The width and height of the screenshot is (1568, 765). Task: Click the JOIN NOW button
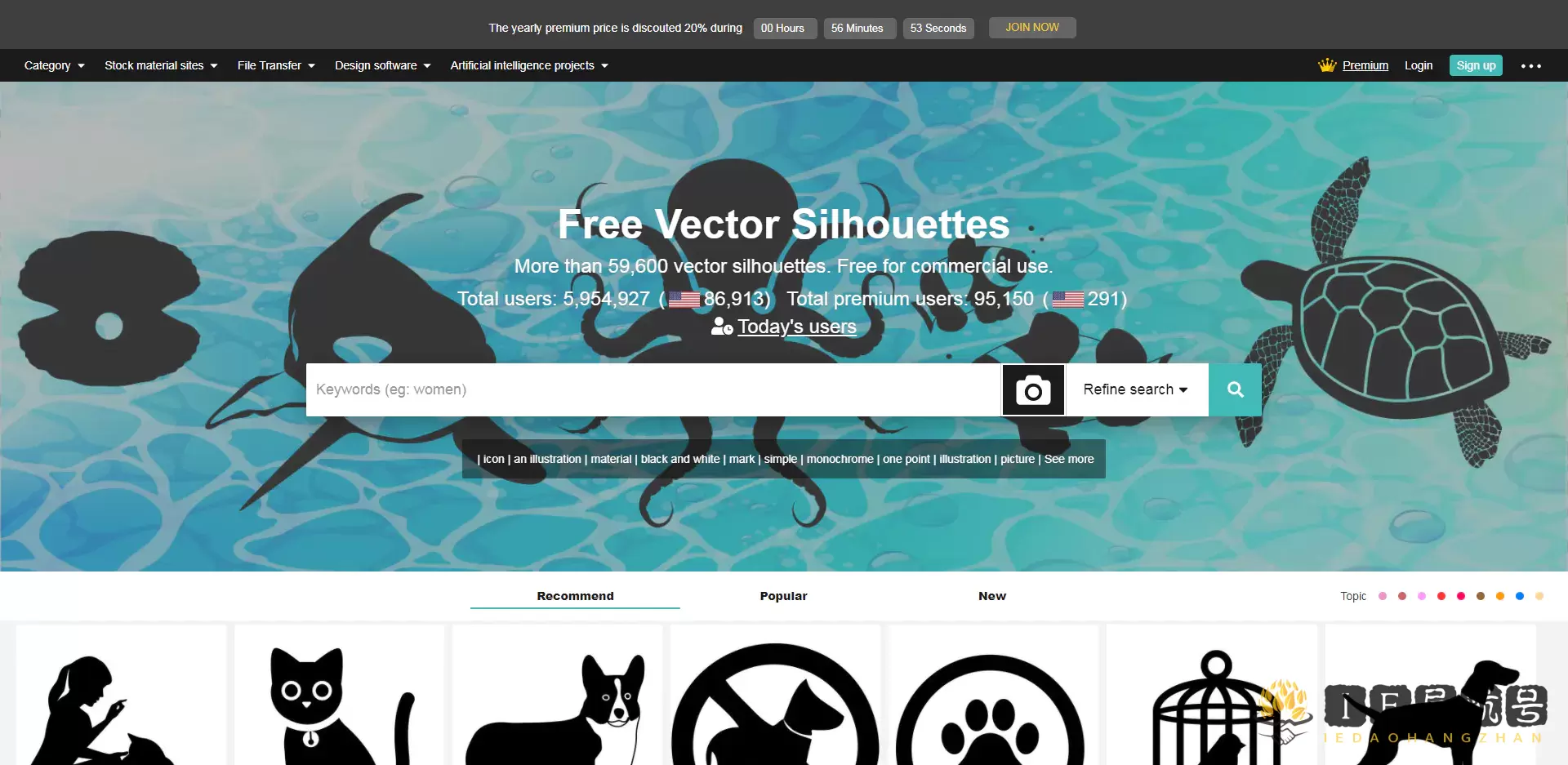(x=1032, y=28)
